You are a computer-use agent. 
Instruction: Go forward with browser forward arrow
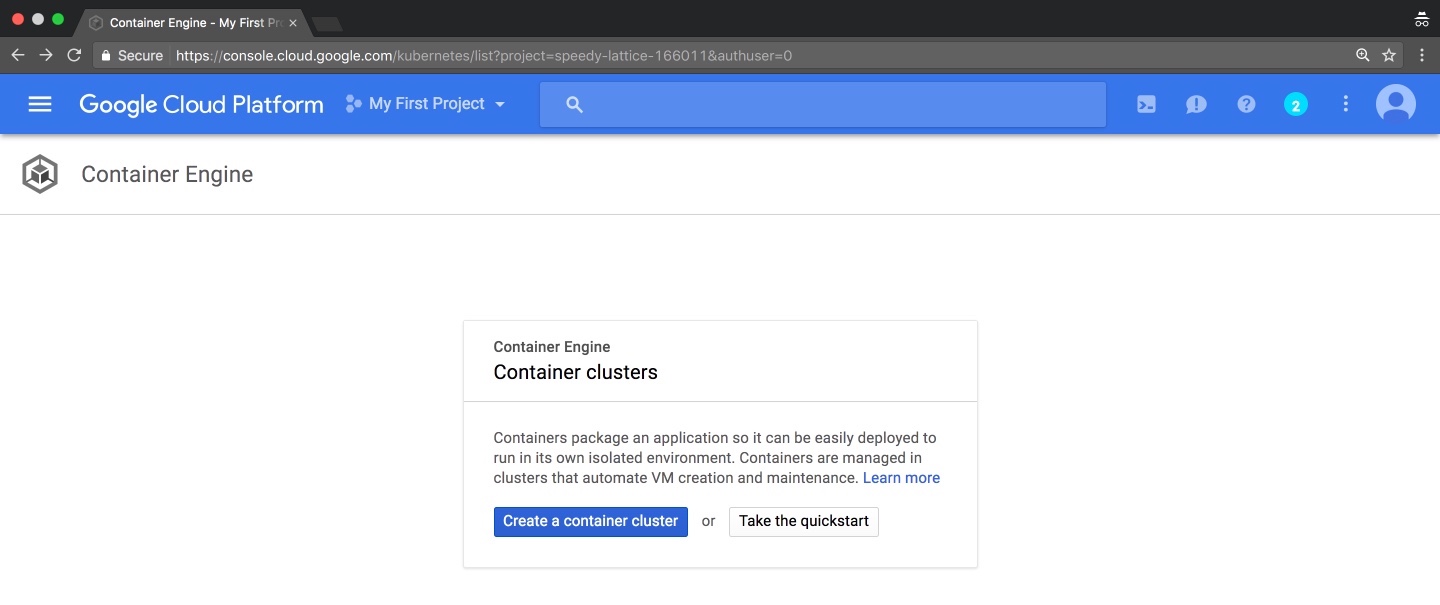pos(46,55)
